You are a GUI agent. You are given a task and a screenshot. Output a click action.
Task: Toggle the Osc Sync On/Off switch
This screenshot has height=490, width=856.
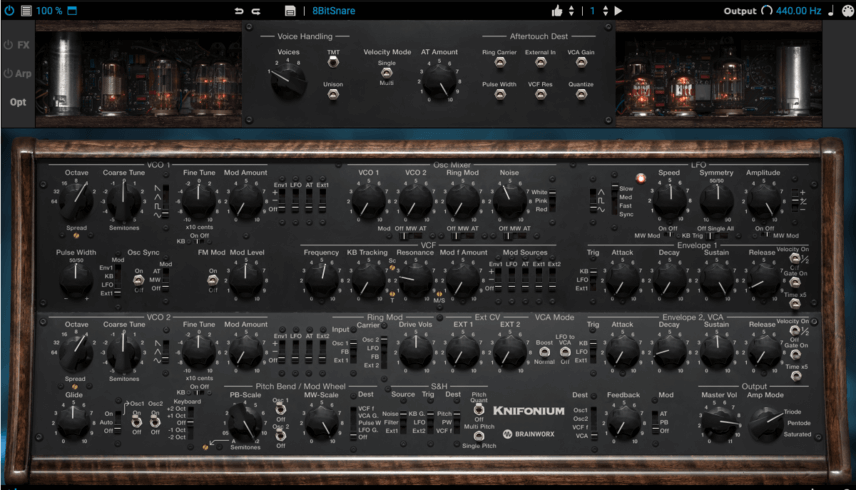click(x=139, y=280)
